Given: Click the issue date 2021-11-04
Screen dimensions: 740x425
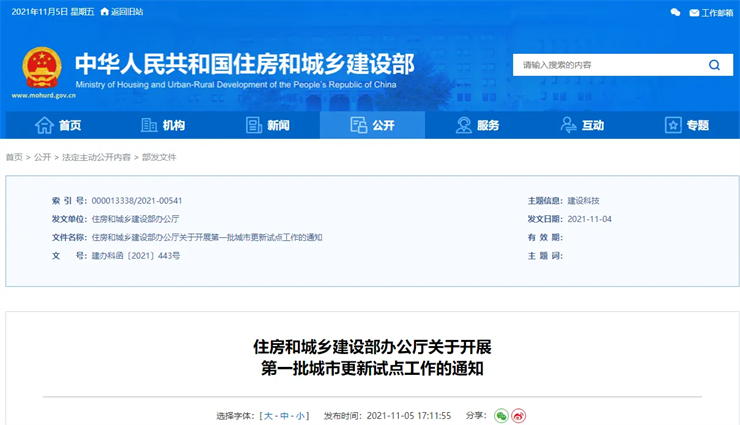Looking at the screenshot, I should click(589, 219).
